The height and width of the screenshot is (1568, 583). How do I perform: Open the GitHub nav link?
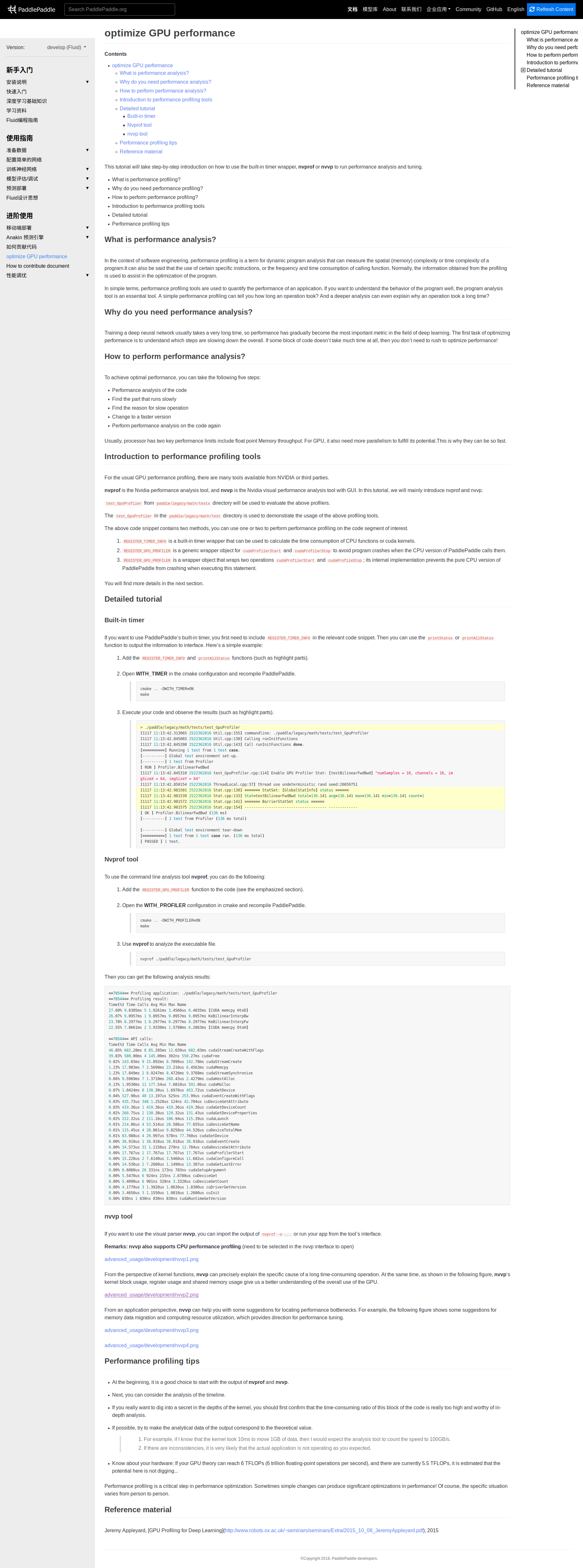click(494, 9)
